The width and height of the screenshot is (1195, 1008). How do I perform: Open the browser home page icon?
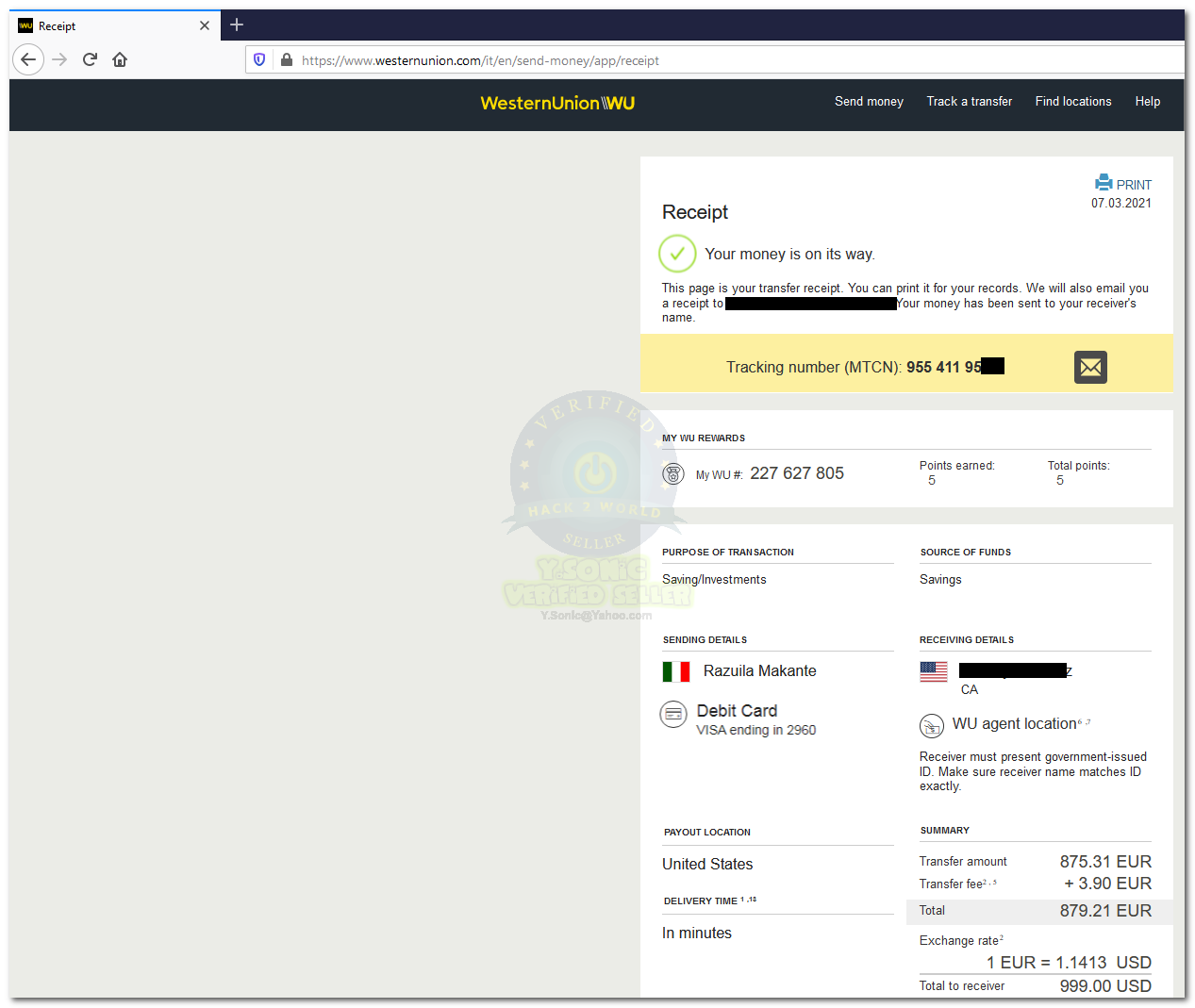pos(120,59)
